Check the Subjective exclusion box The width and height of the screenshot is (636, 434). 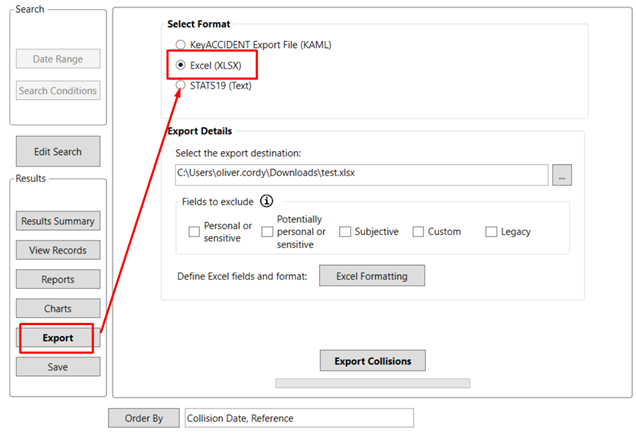[x=345, y=232]
